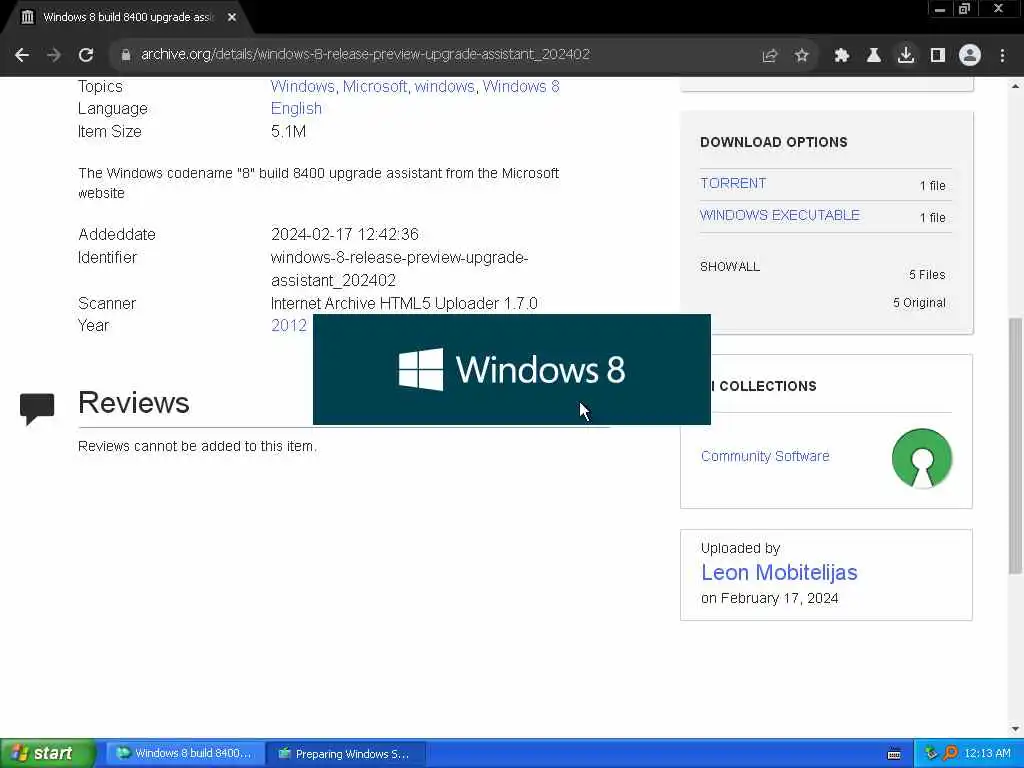This screenshot has width=1024, height=768.
Task: Click the keyboard icon in the taskbar
Action: click(894, 754)
